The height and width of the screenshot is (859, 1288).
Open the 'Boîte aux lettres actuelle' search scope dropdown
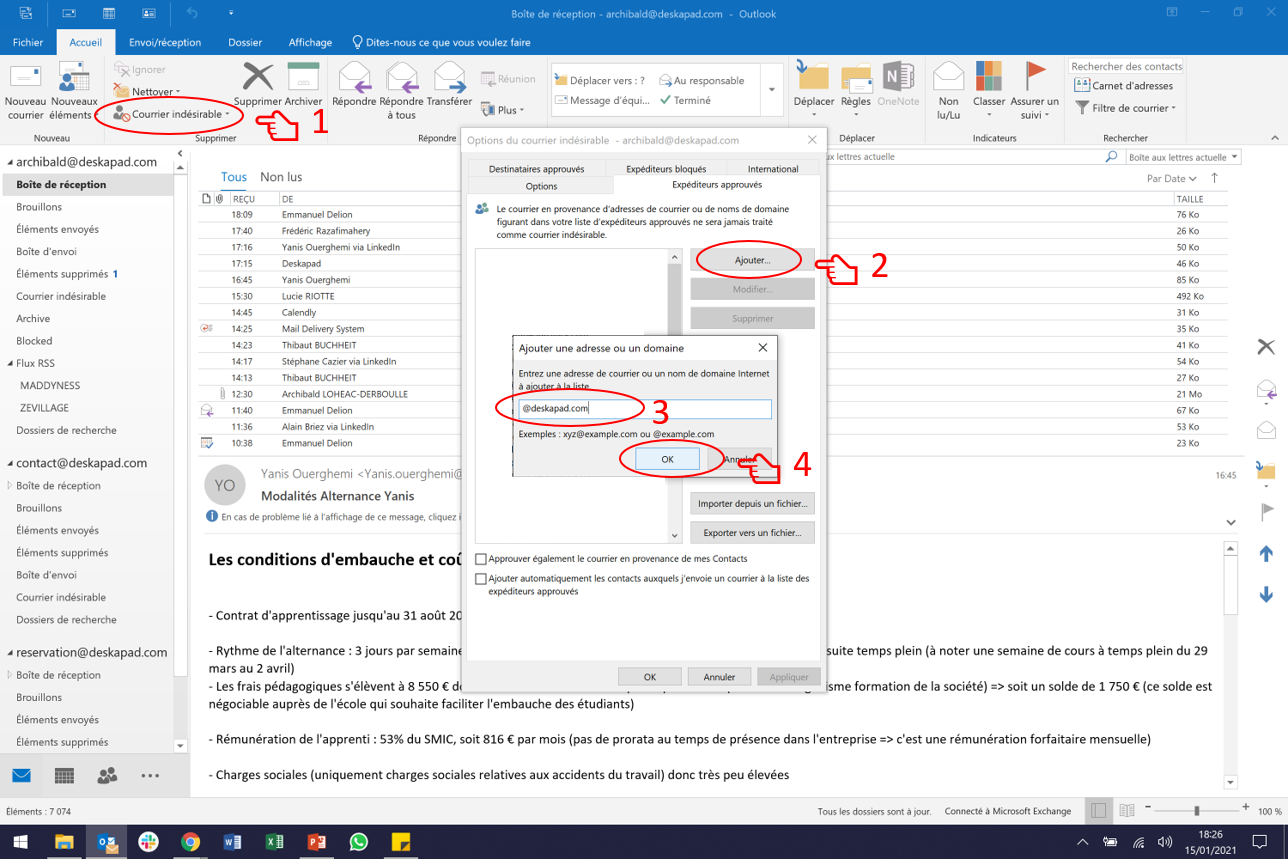[x=1183, y=157]
